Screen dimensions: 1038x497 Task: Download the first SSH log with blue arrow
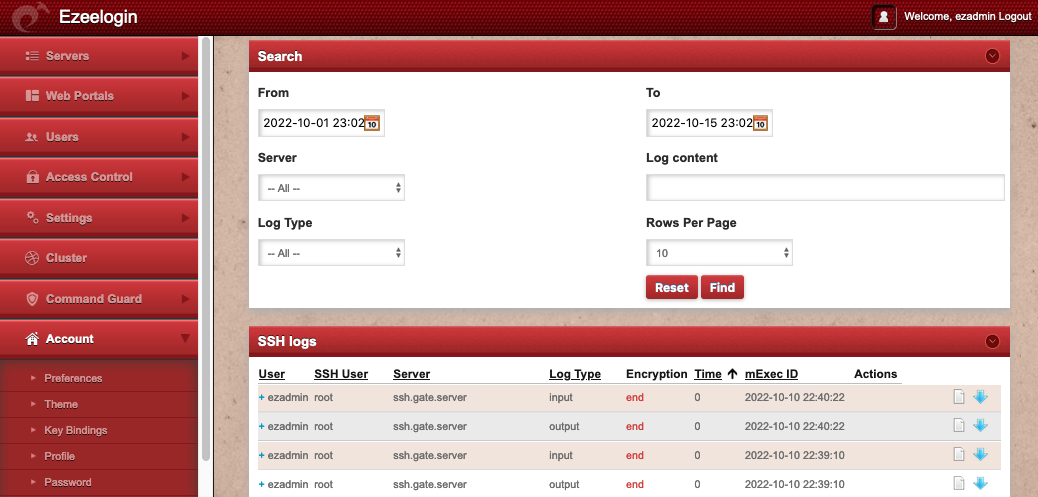[980, 397]
